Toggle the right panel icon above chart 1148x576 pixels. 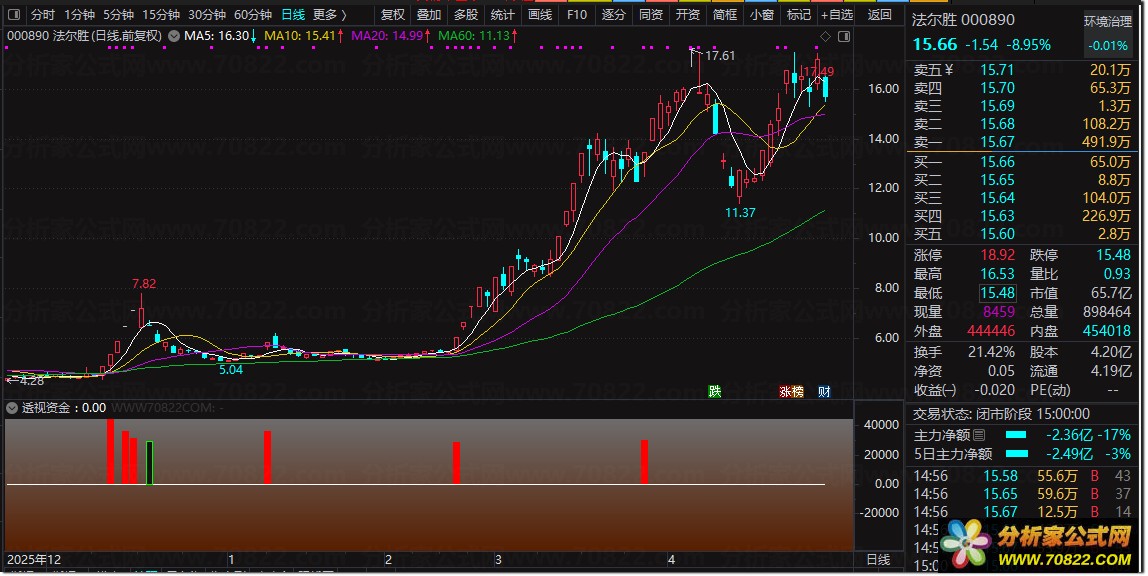[844, 36]
